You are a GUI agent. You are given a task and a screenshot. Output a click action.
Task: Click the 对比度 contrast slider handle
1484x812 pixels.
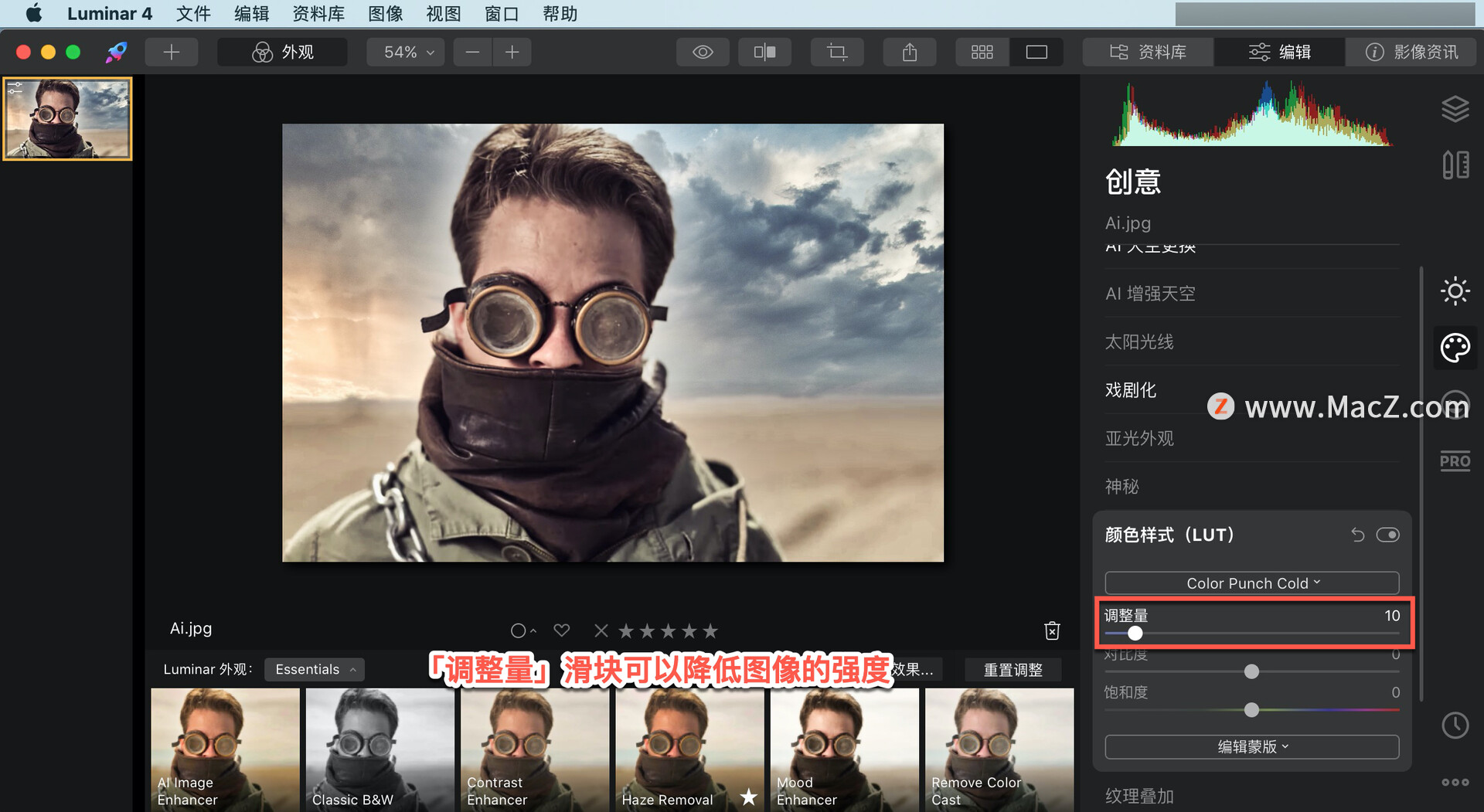(1251, 671)
